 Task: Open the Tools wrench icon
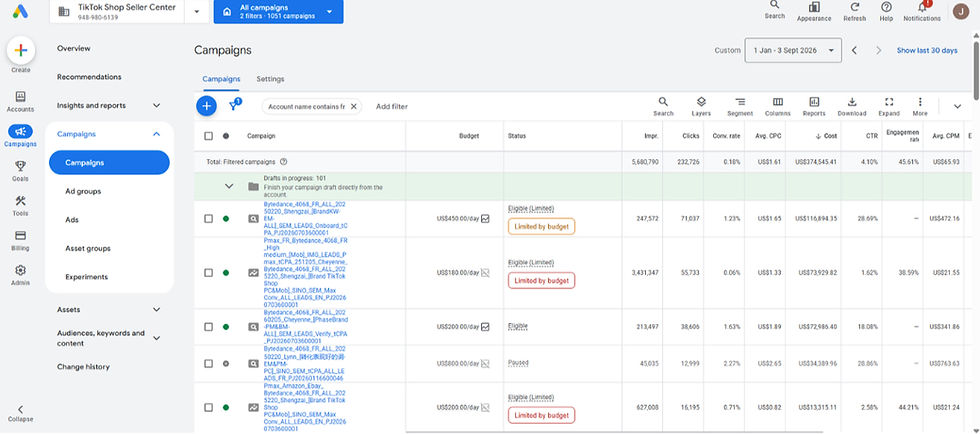tap(21, 201)
